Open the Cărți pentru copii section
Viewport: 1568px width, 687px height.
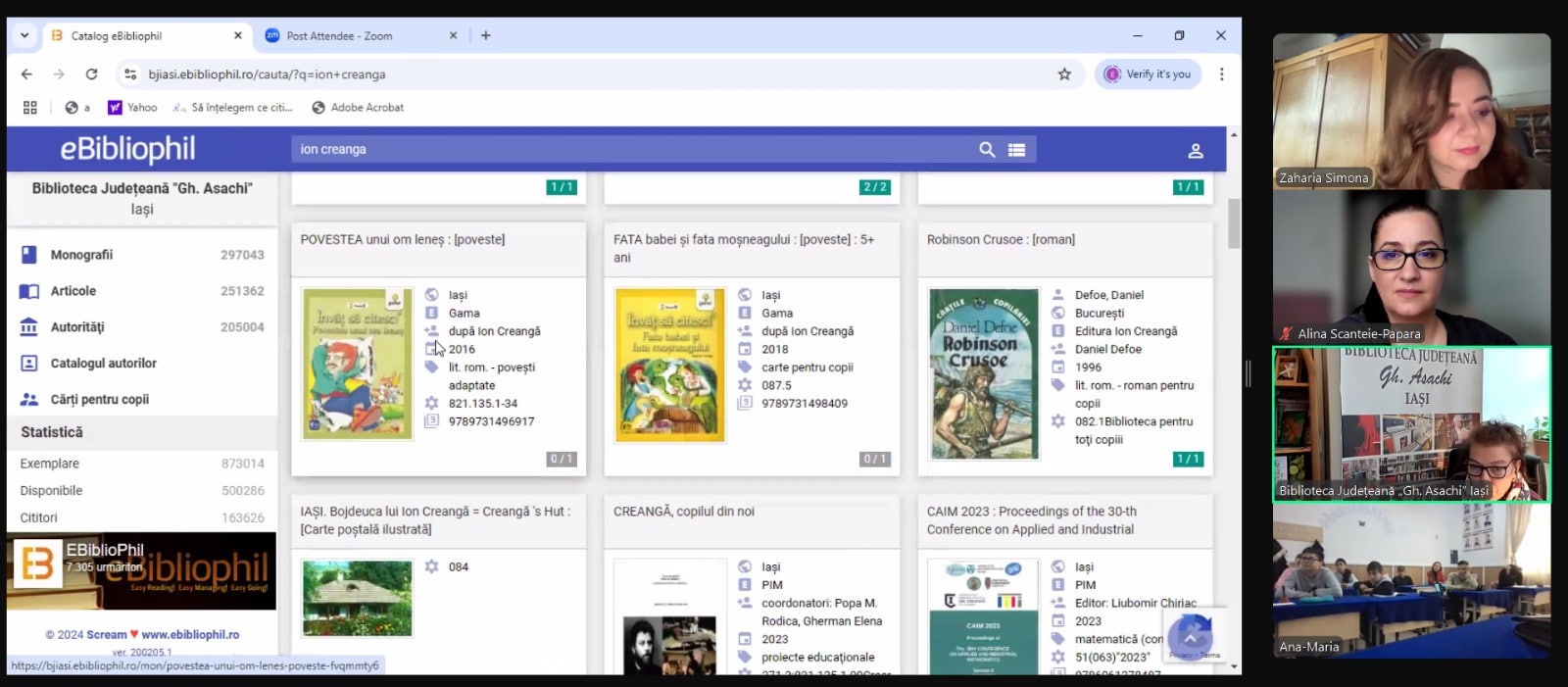[x=99, y=400]
